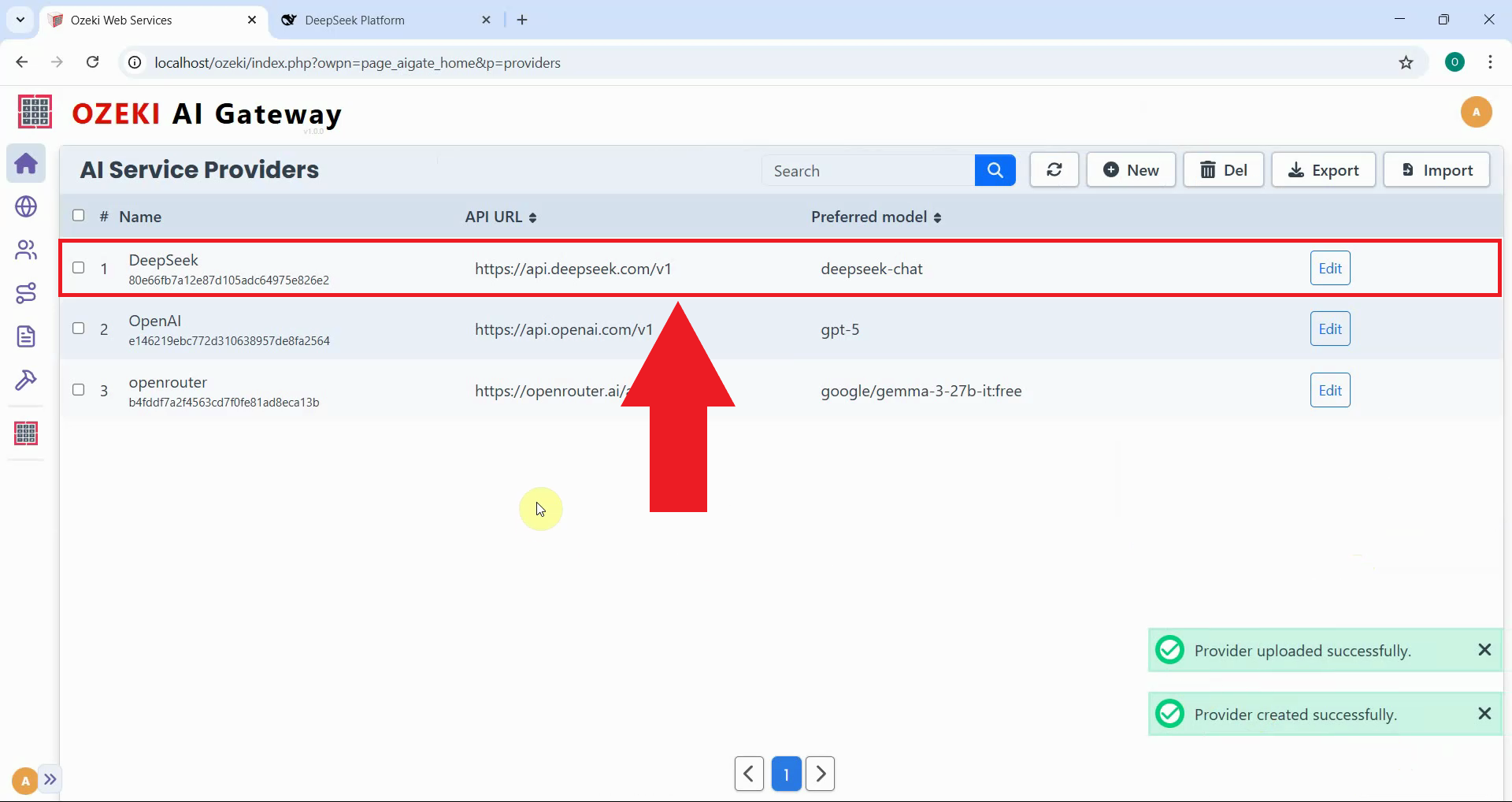
Task: Click the refresh providers list button
Action: [1054, 170]
